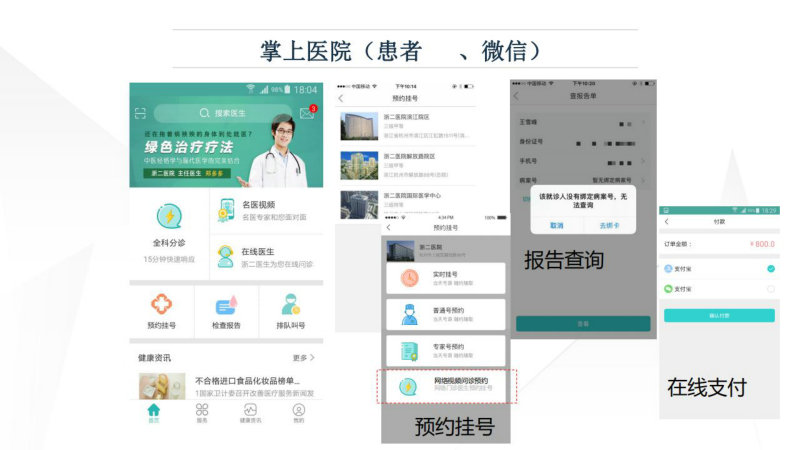Select the unchecked second payment radio button

point(770,289)
